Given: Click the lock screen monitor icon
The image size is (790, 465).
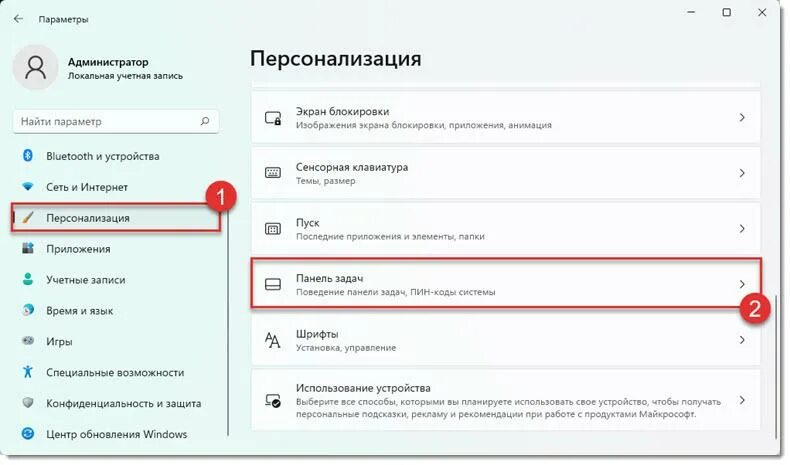Looking at the screenshot, I should [273, 118].
